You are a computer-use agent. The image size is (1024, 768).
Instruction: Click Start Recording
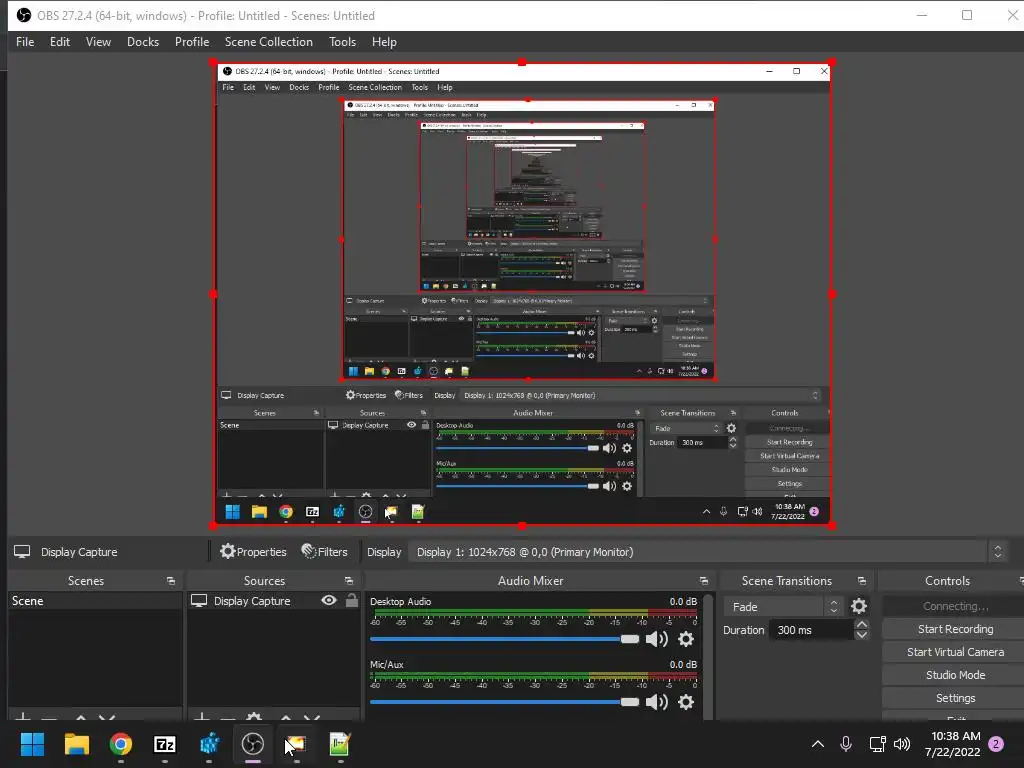tap(955, 629)
